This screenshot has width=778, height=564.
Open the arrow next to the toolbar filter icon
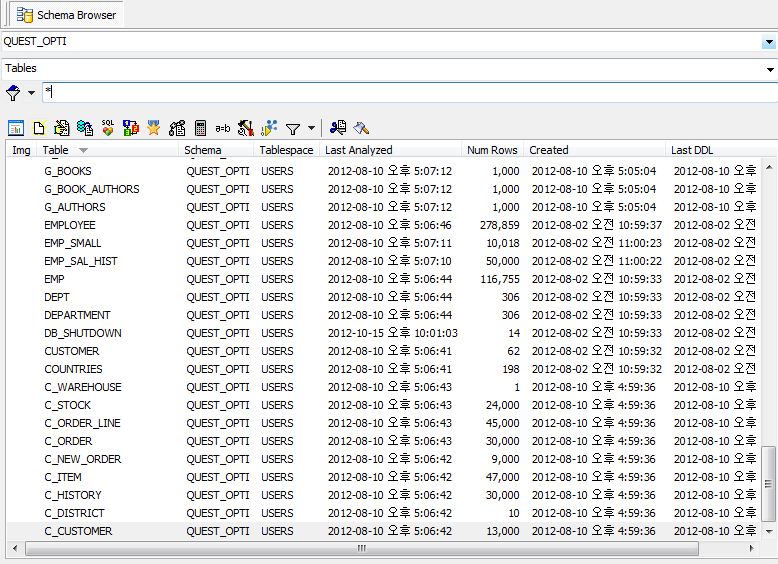pos(311,128)
